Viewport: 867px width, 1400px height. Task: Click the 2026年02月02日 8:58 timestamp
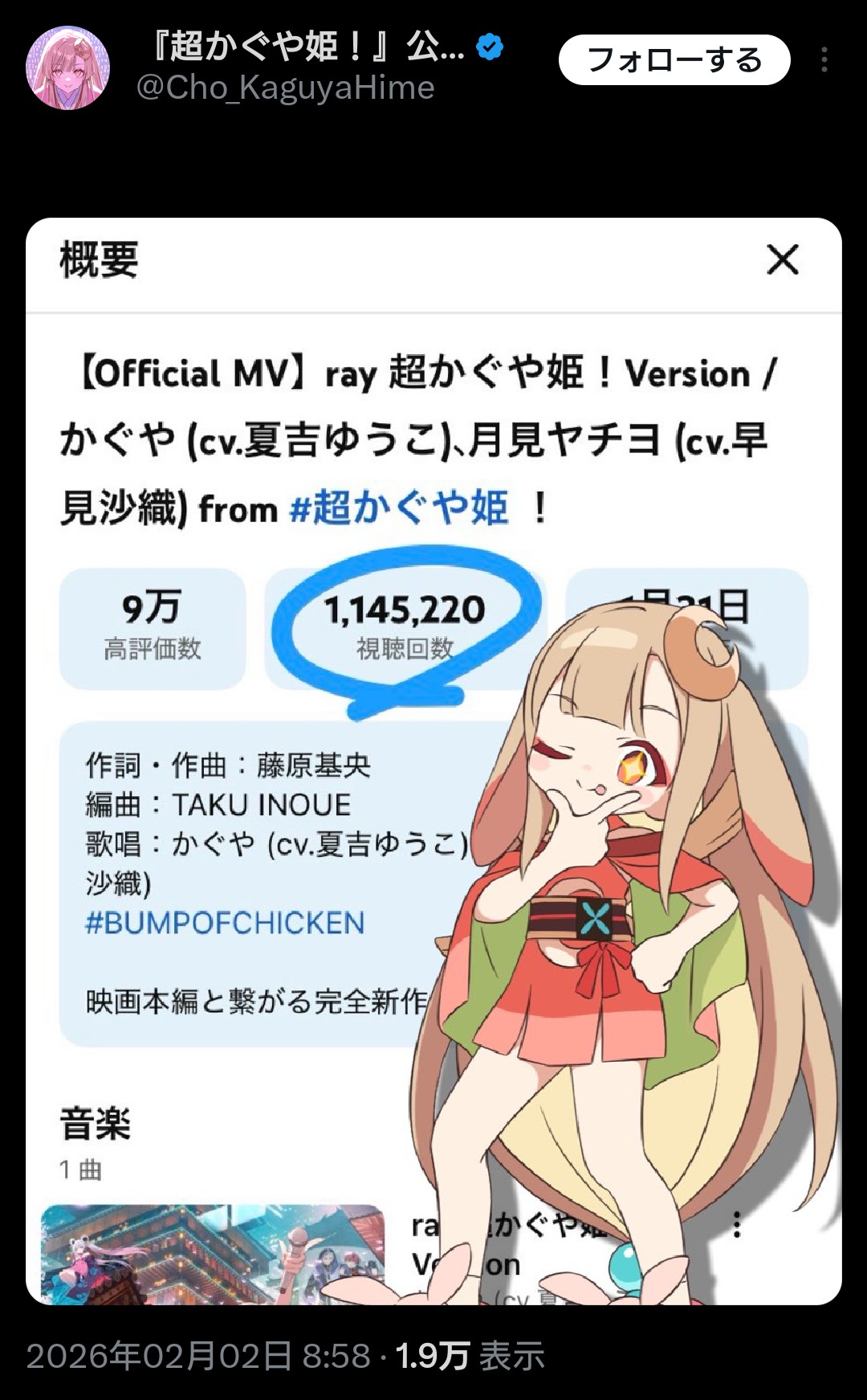point(198,1356)
